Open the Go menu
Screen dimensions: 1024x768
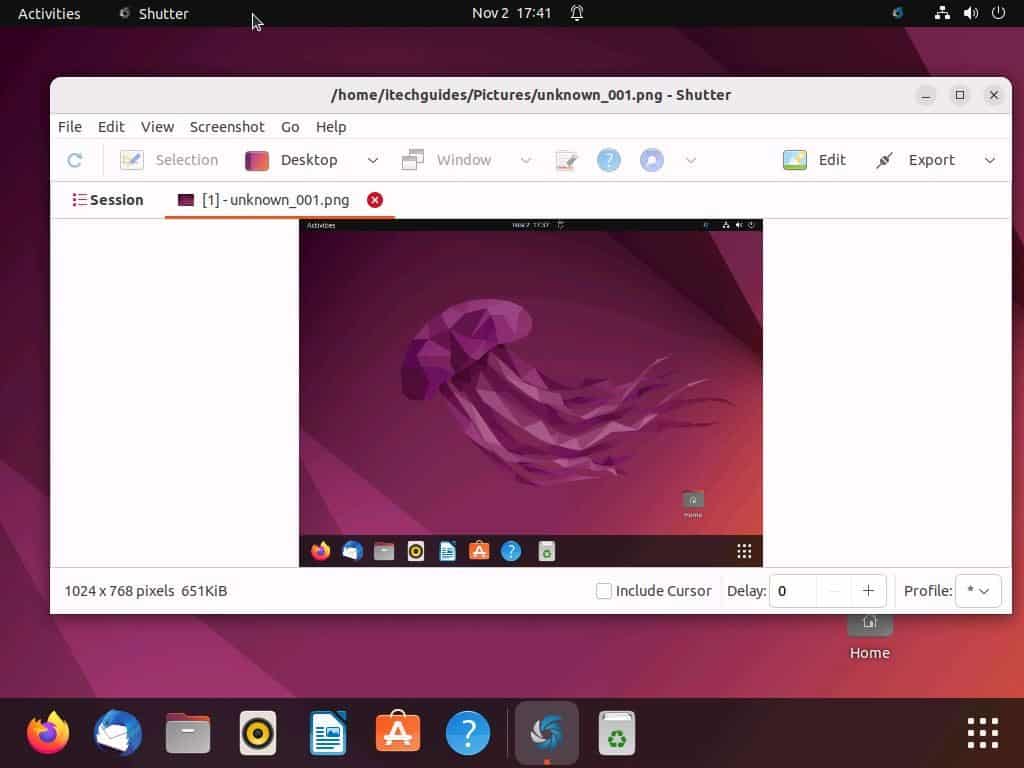290,127
